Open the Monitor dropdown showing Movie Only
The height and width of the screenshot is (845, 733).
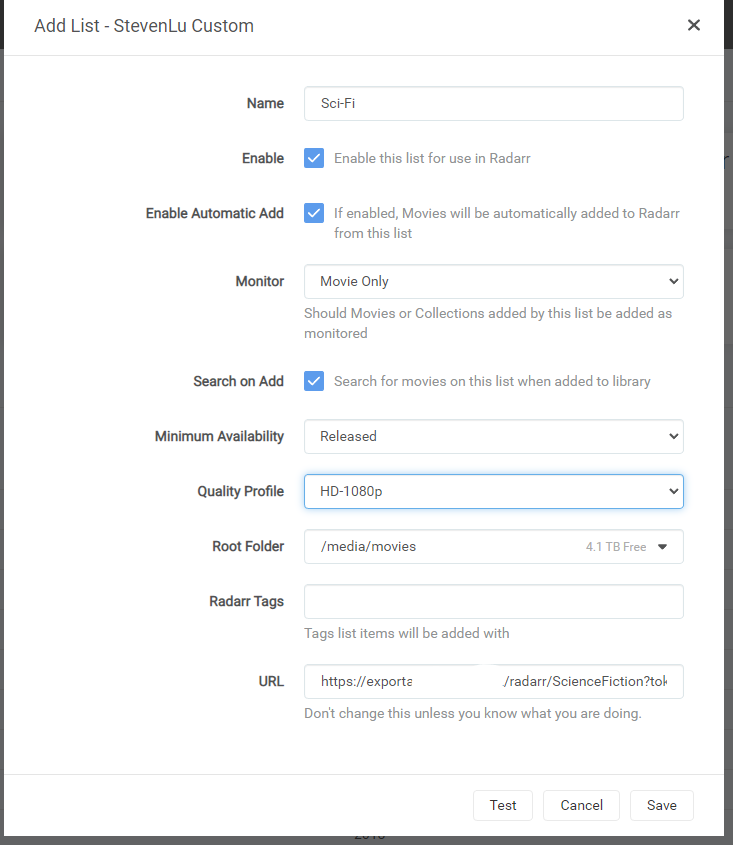coord(493,281)
